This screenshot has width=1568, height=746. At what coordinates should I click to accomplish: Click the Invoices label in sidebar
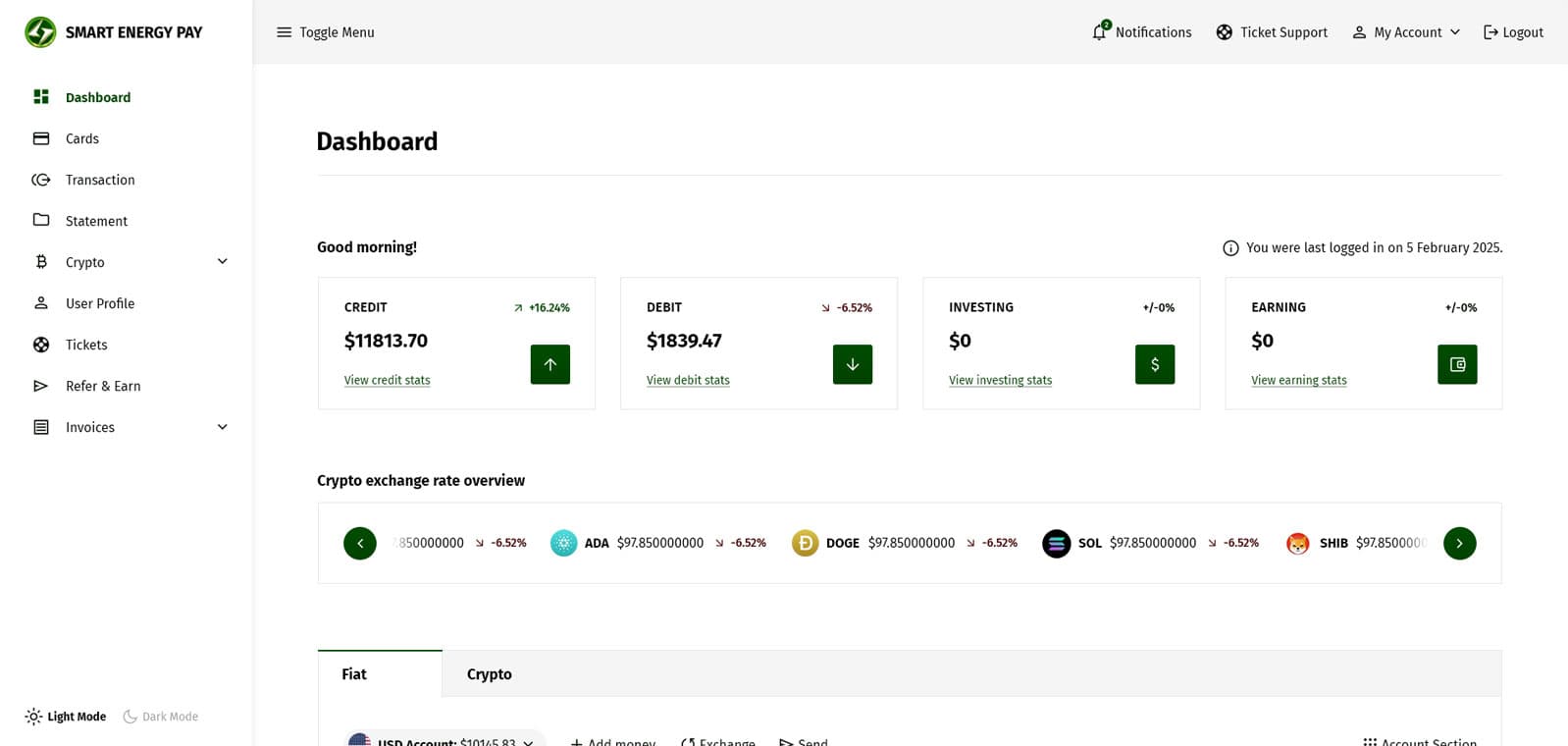click(90, 427)
